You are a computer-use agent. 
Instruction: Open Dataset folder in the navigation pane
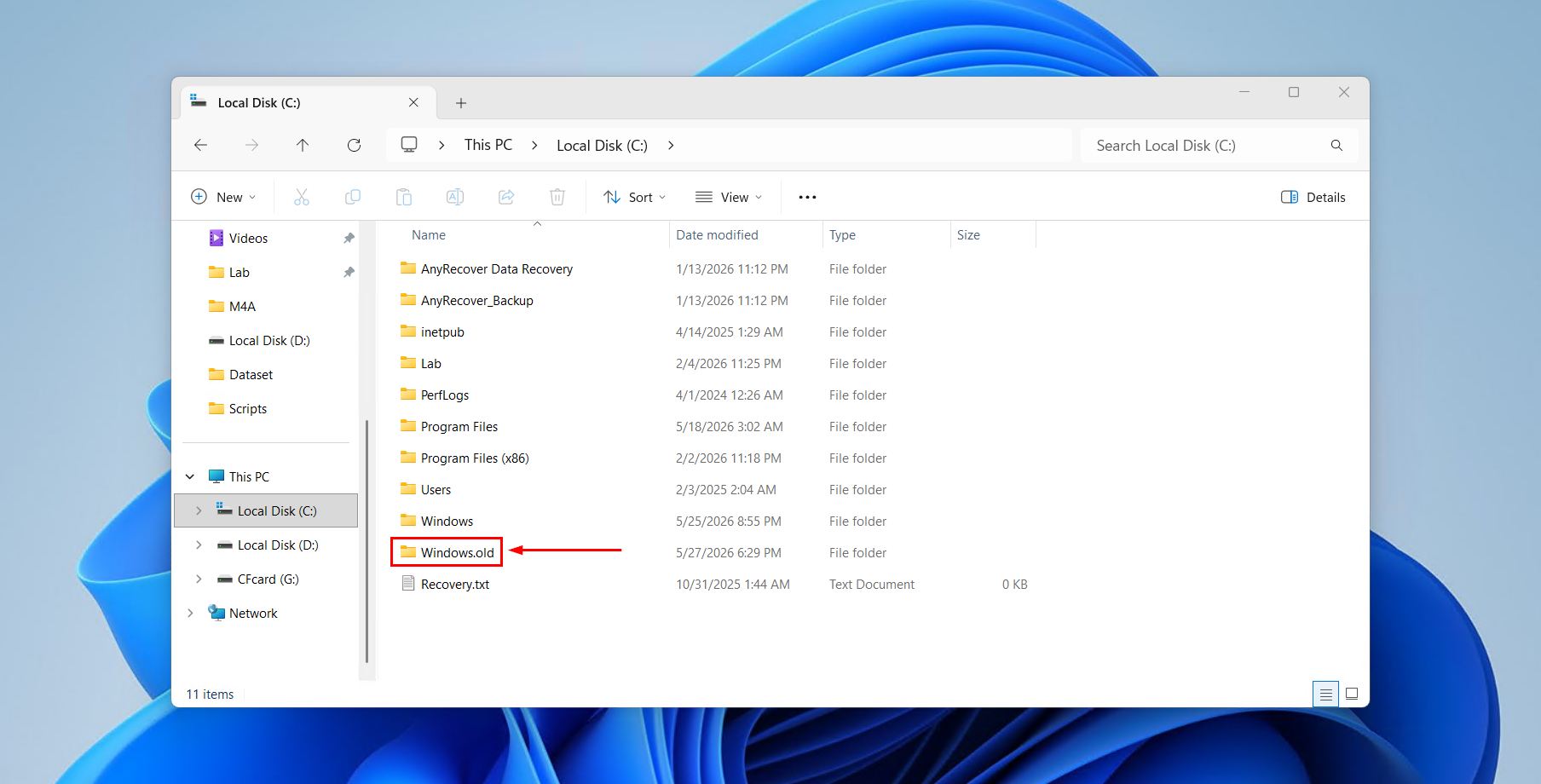(251, 375)
